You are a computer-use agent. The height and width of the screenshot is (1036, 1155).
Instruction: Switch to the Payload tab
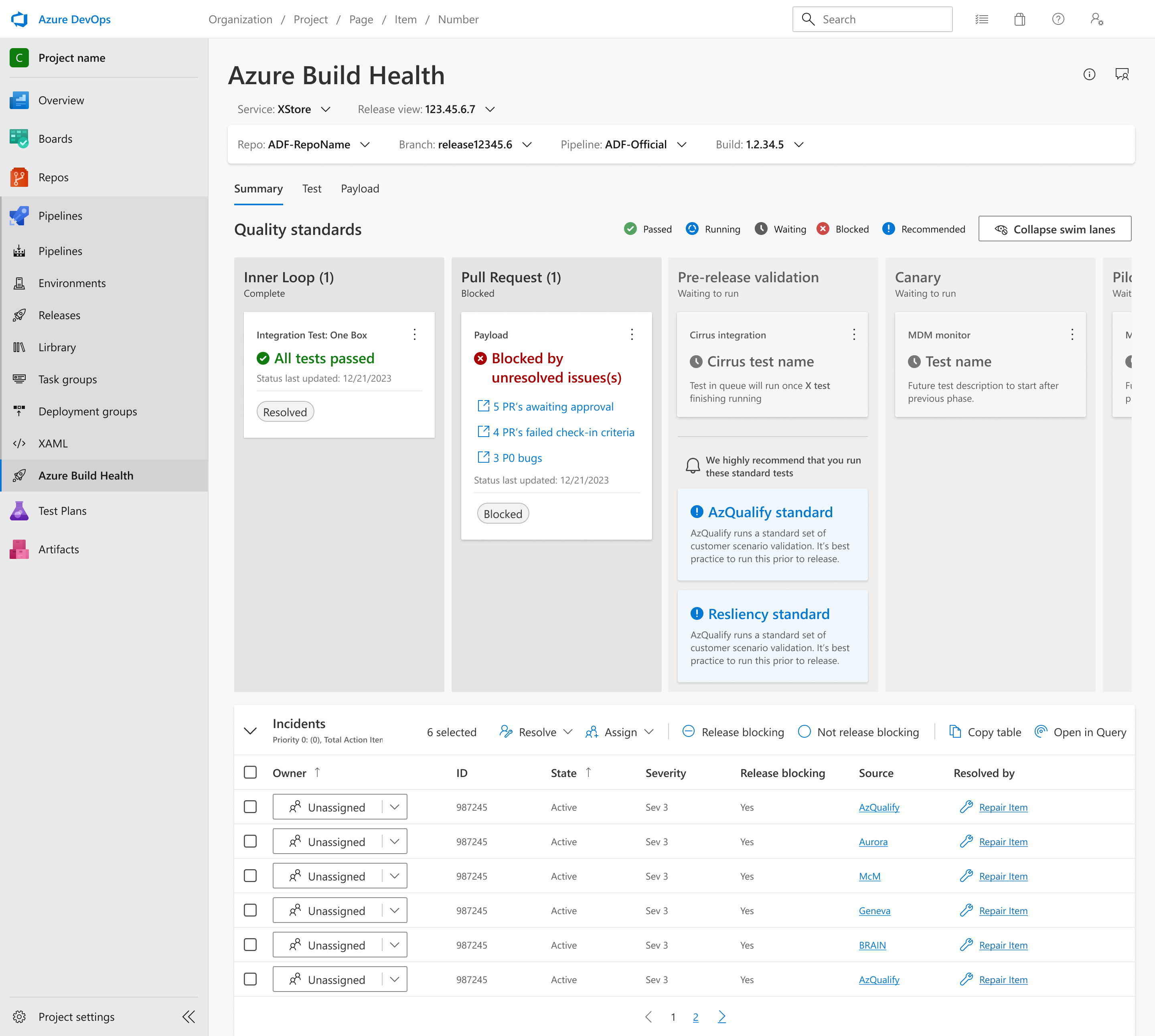(360, 189)
